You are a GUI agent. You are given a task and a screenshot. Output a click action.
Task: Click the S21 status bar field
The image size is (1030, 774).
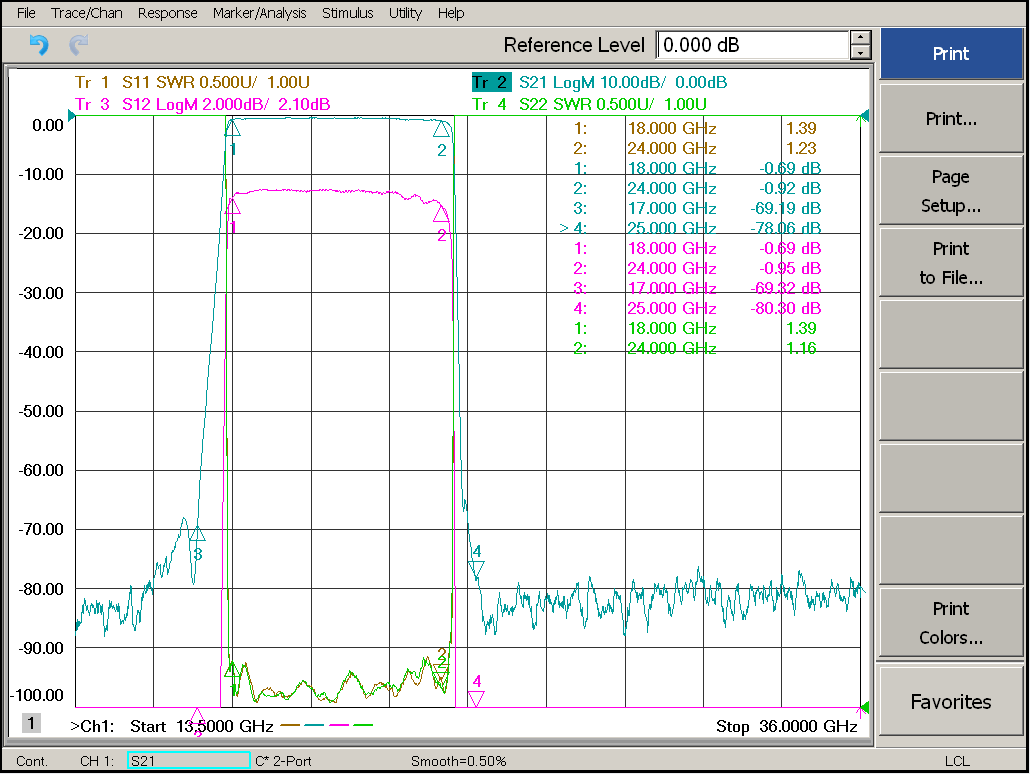189,761
